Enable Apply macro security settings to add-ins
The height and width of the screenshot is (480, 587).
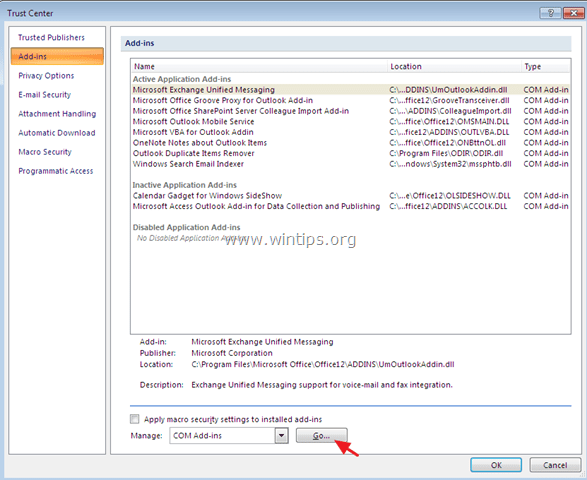[x=134, y=419]
